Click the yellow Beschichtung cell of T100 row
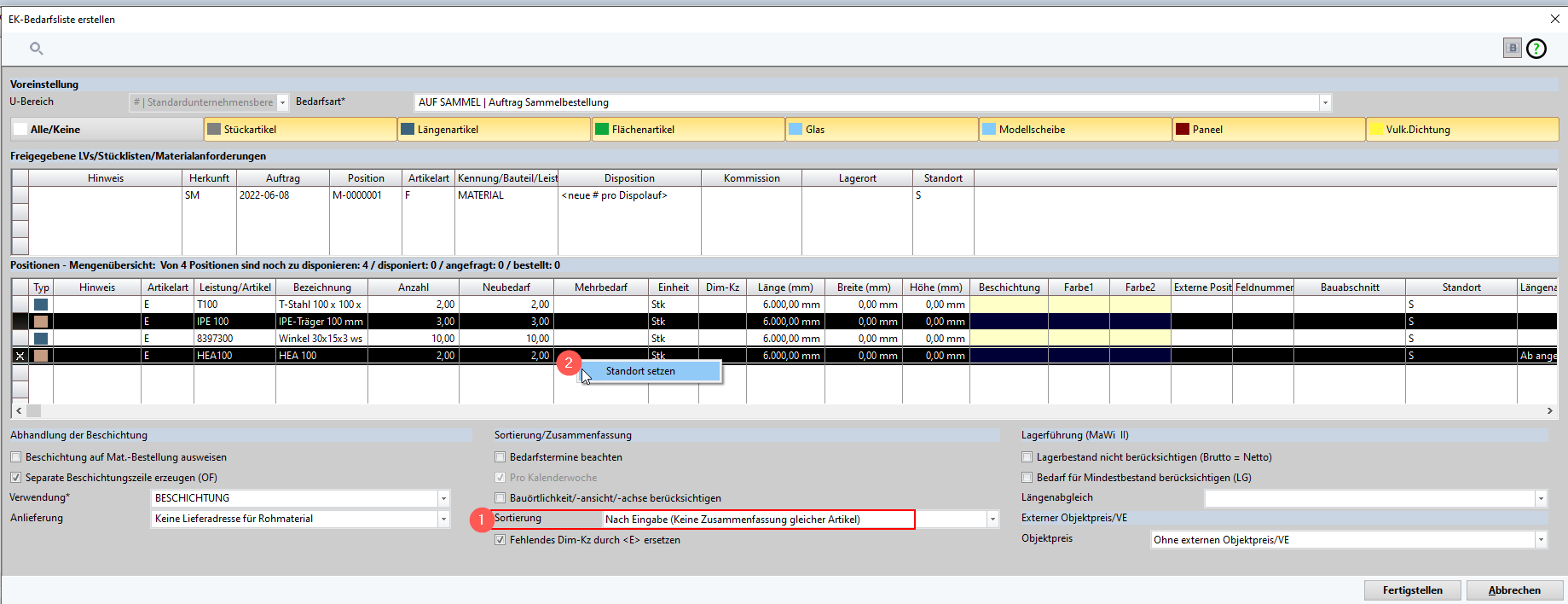The image size is (1568, 604). (1009, 305)
